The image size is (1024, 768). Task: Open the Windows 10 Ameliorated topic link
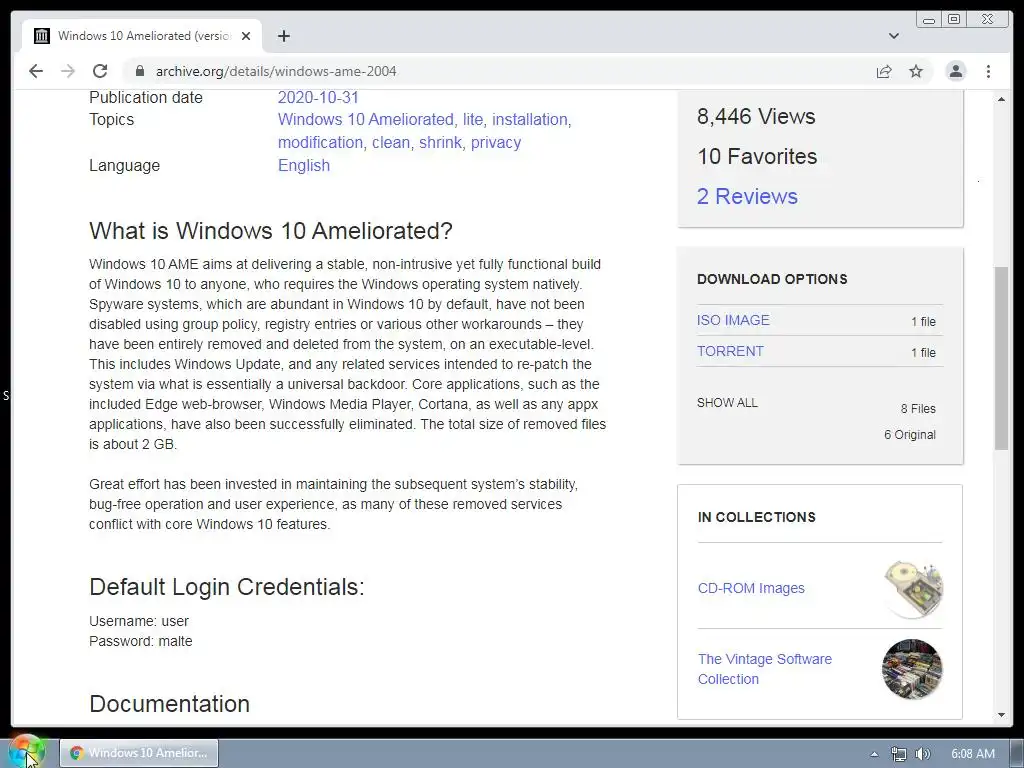point(365,120)
